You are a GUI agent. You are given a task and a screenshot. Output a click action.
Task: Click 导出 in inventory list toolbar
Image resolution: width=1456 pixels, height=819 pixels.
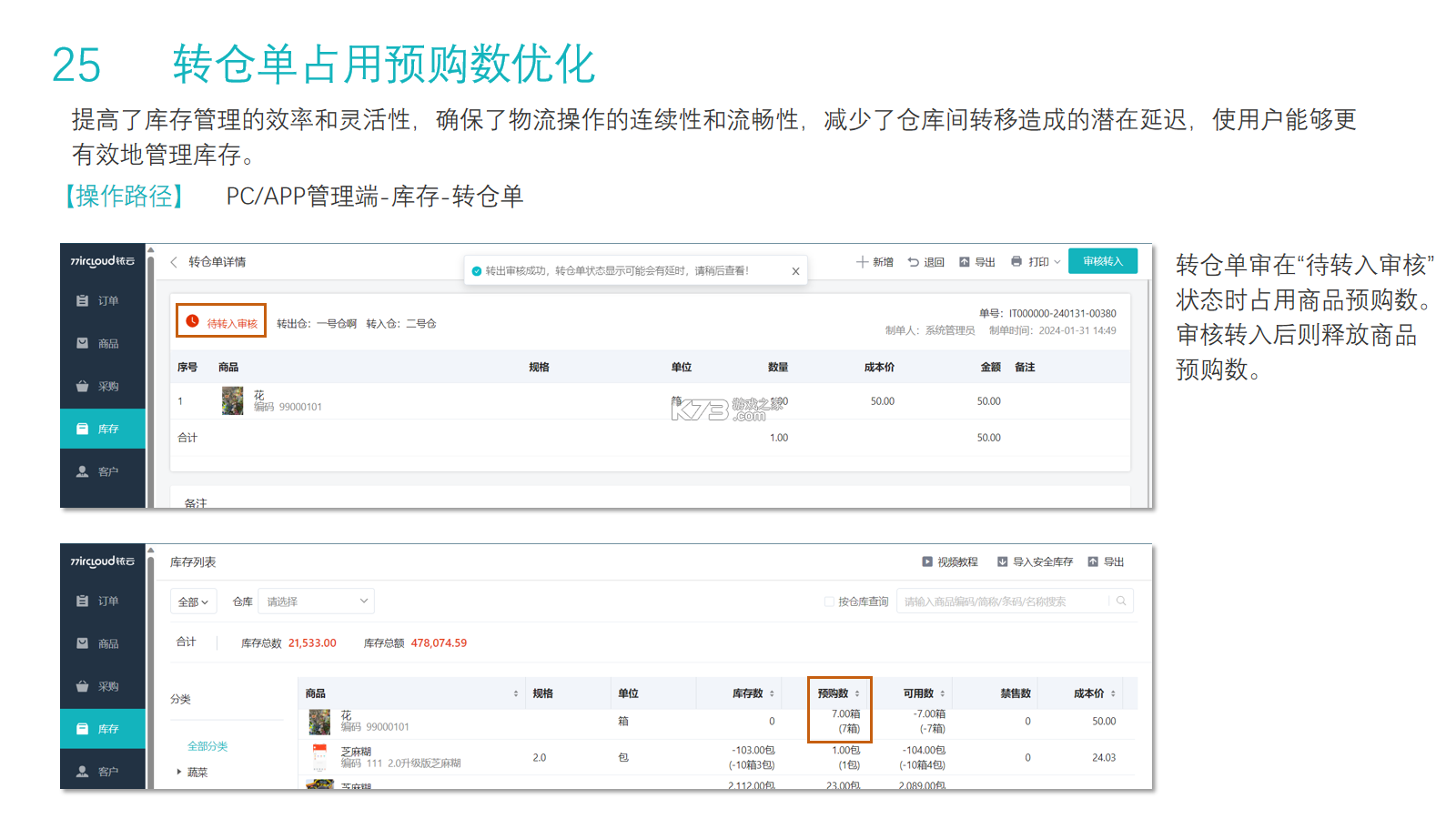(x=1106, y=562)
